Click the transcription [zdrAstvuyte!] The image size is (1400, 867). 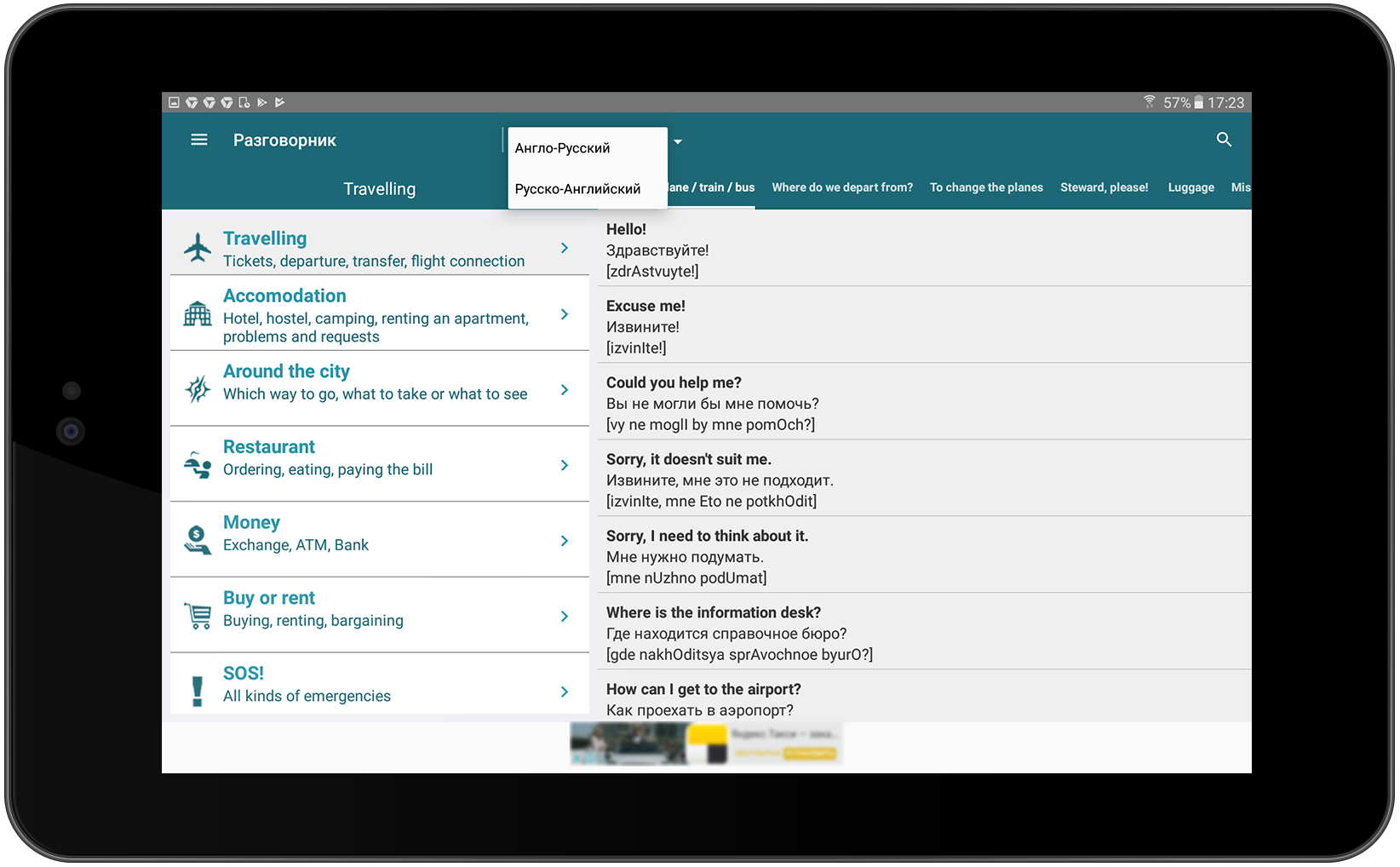pyautogui.click(x=652, y=272)
